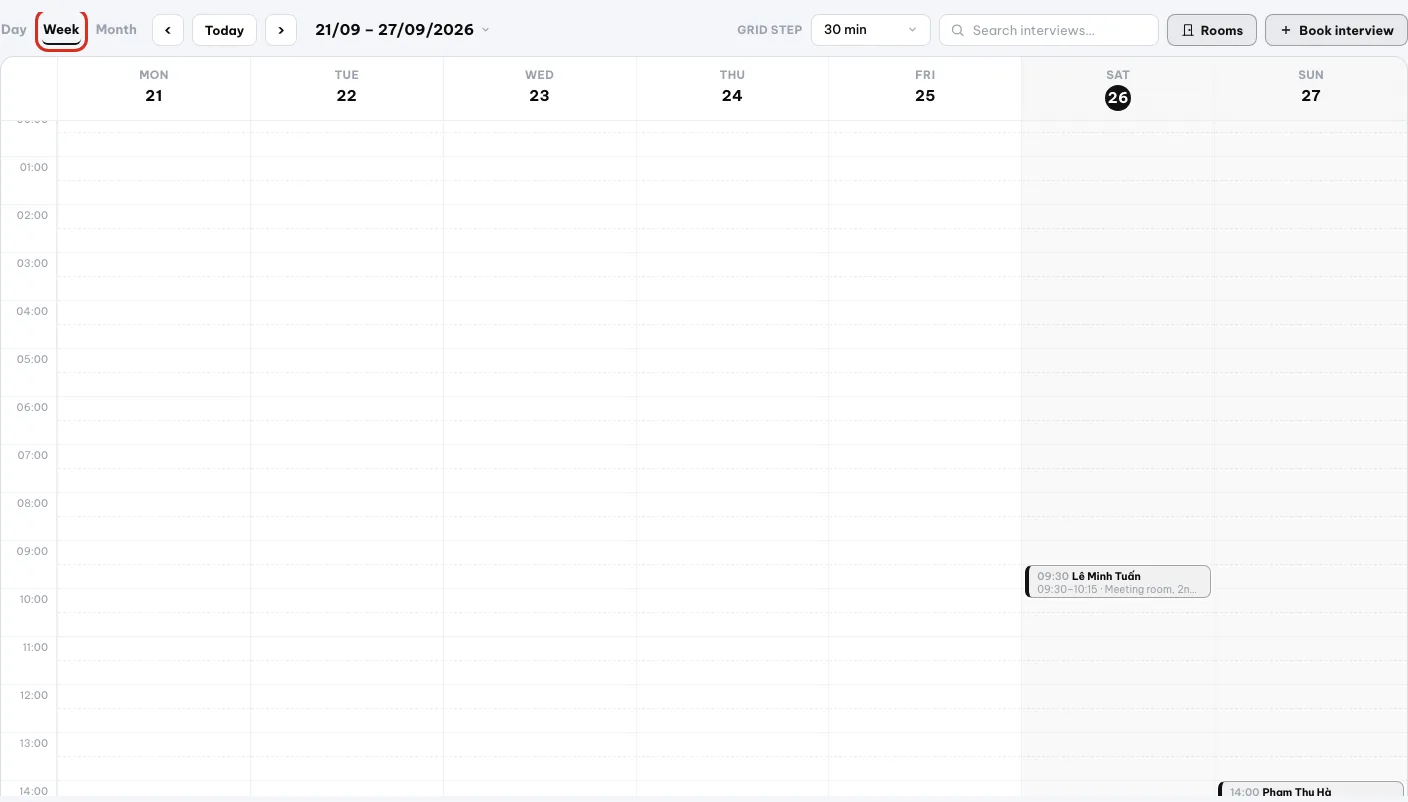Click the 09:00 time label

point(34,551)
